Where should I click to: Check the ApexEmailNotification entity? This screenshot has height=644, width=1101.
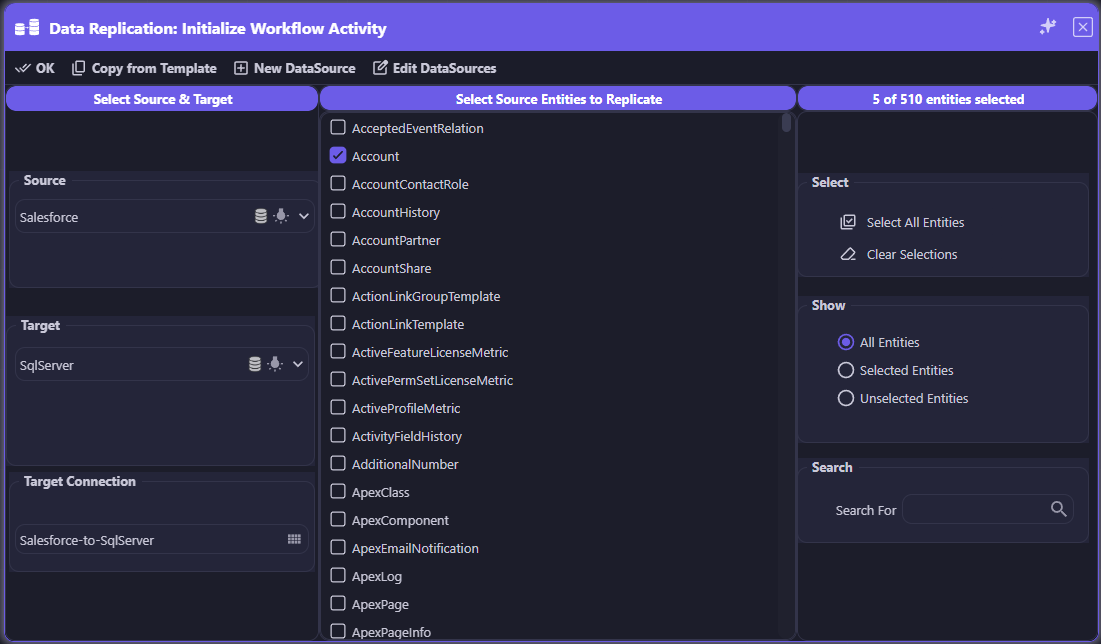coord(338,547)
